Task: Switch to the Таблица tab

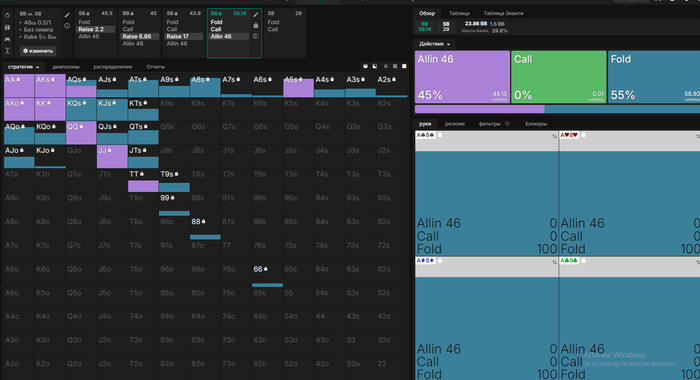Action: coord(459,13)
